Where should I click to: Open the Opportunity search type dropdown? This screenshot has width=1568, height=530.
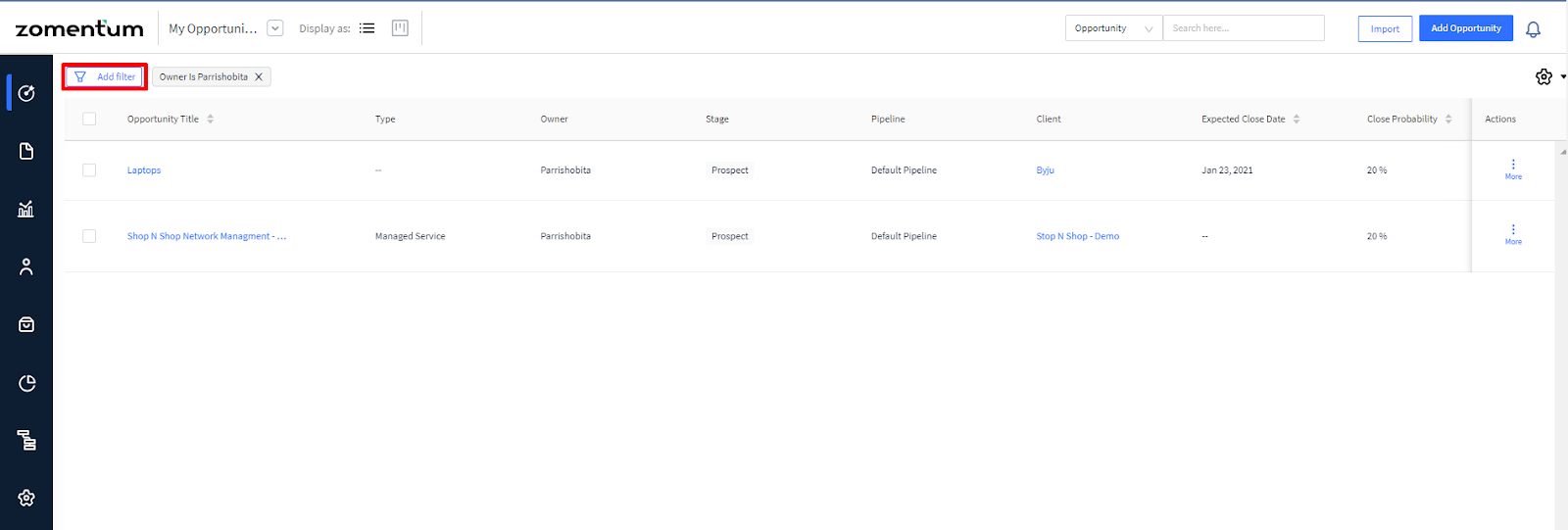(1113, 28)
